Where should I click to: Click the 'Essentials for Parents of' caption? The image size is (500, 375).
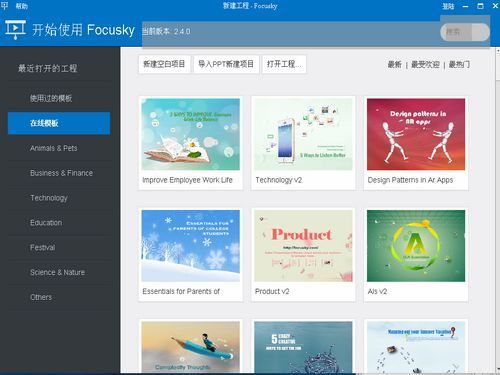click(181, 291)
